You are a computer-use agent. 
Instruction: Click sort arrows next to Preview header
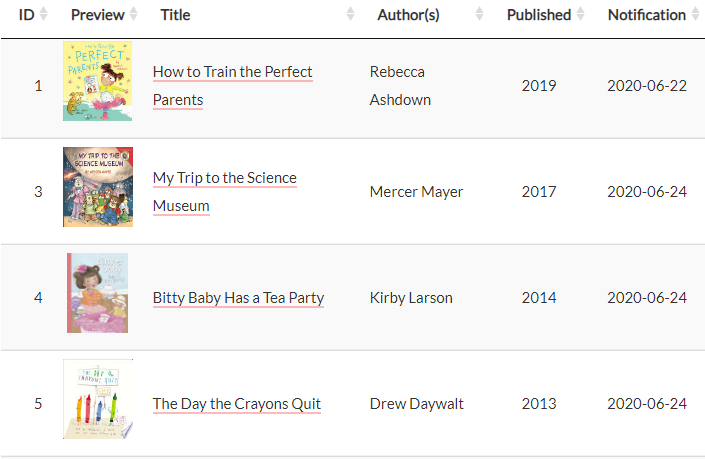click(x=133, y=15)
